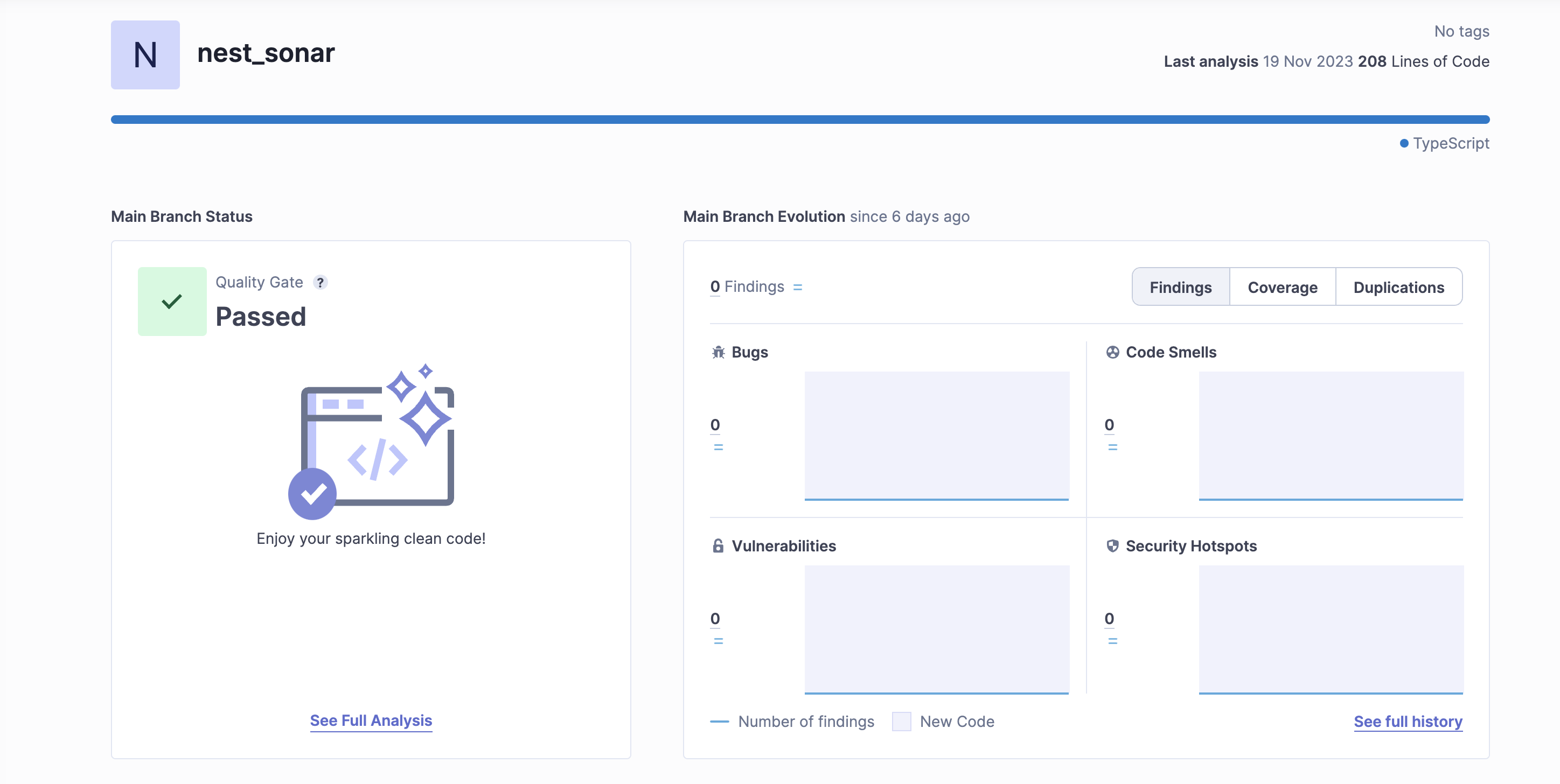Click Enjoy your sparkling clean code! message
1560x784 pixels.
[x=371, y=539]
